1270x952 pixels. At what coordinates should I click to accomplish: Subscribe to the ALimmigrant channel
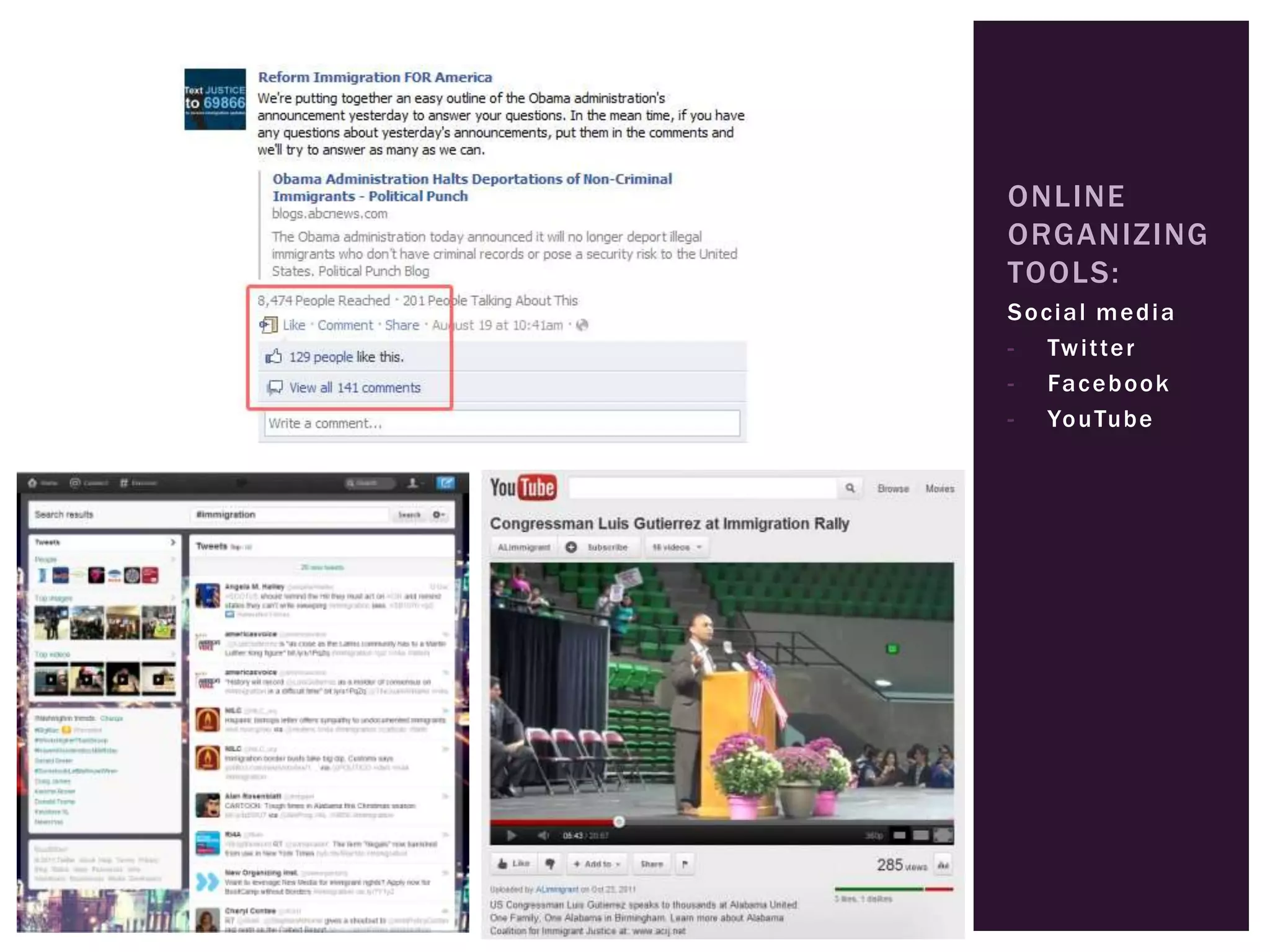tap(598, 547)
